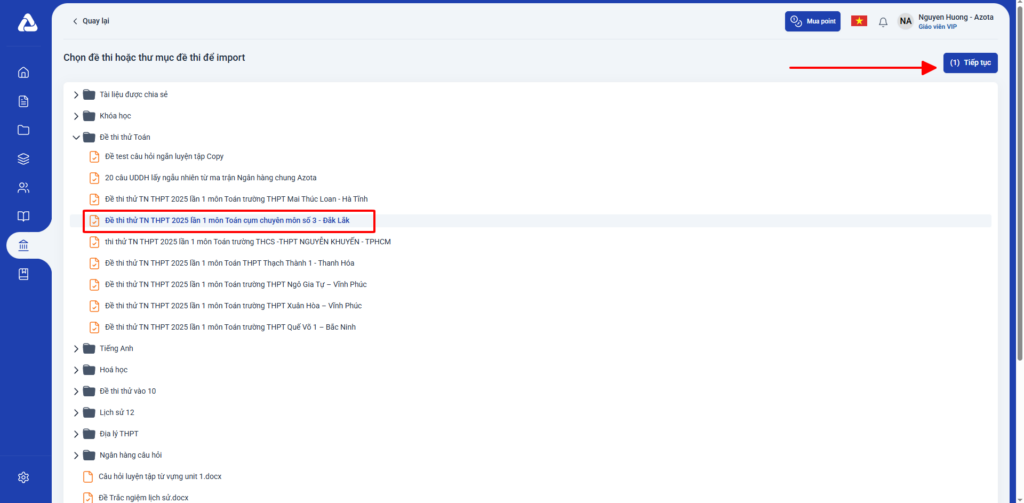Click the layers stack sidebar icon

point(24,159)
